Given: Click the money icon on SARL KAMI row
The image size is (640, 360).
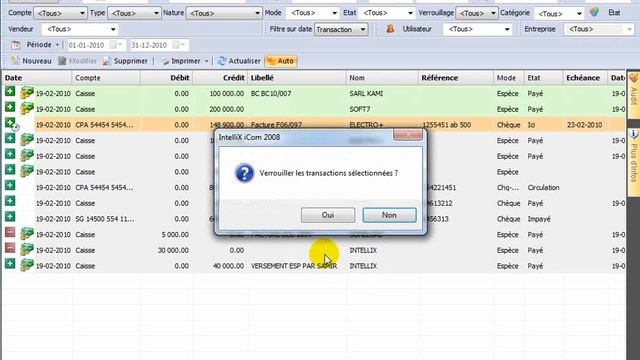Looking at the screenshot, I should coord(27,93).
